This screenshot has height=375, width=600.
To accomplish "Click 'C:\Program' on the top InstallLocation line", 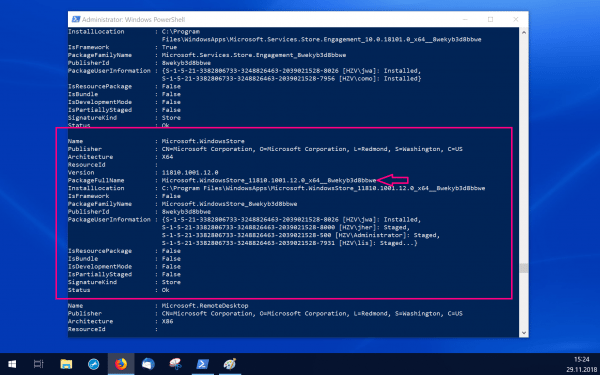I will [x=181, y=31].
